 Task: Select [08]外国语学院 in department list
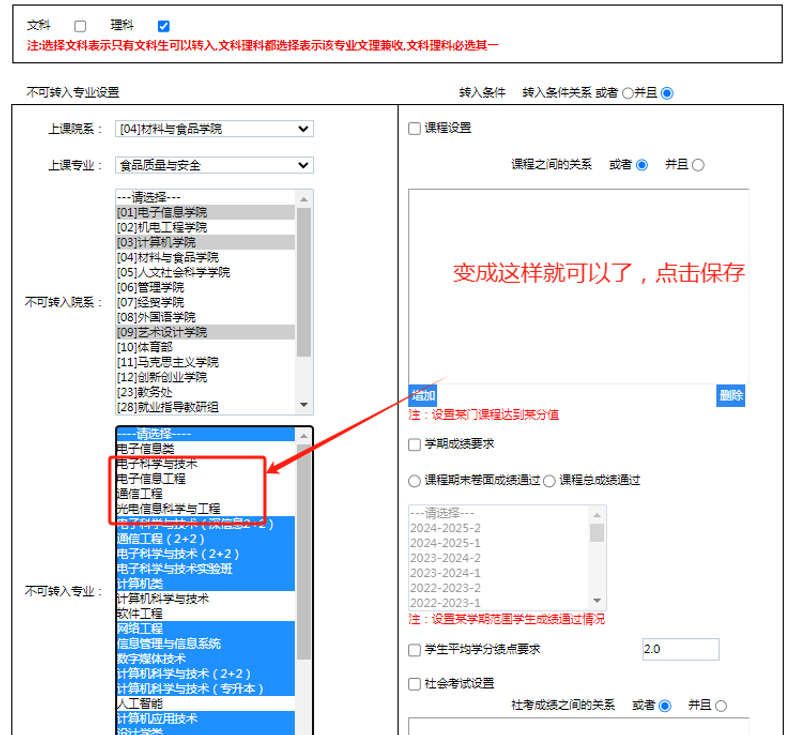click(x=205, y=317)
